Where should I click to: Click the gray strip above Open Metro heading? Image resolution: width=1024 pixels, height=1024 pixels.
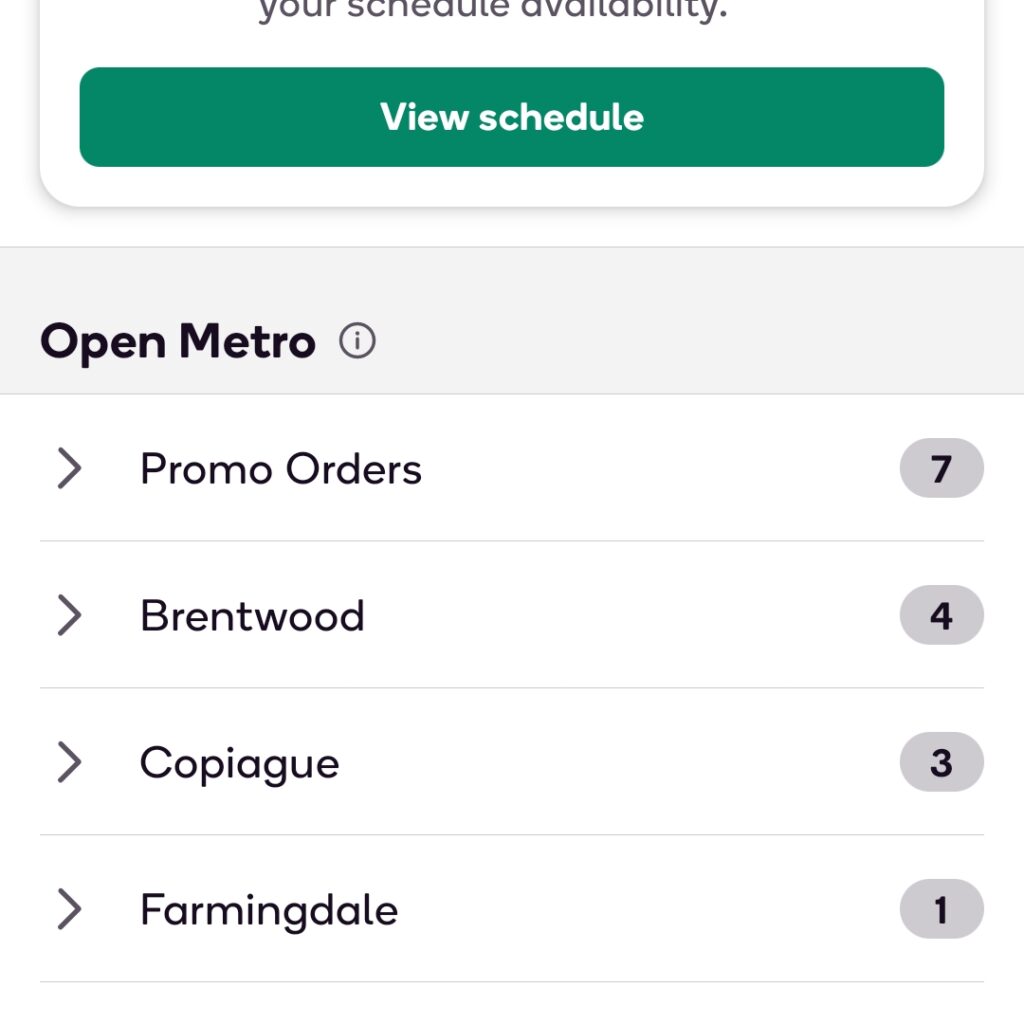(512, 278)
